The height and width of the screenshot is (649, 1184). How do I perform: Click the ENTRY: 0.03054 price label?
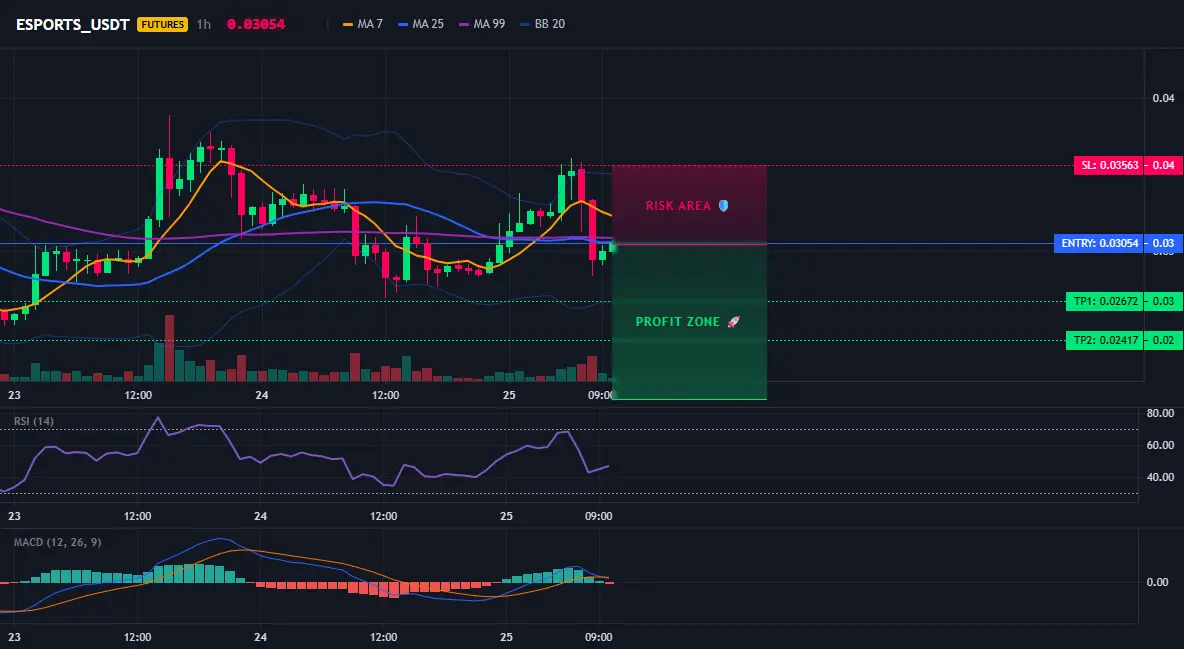click(1099, 243)
